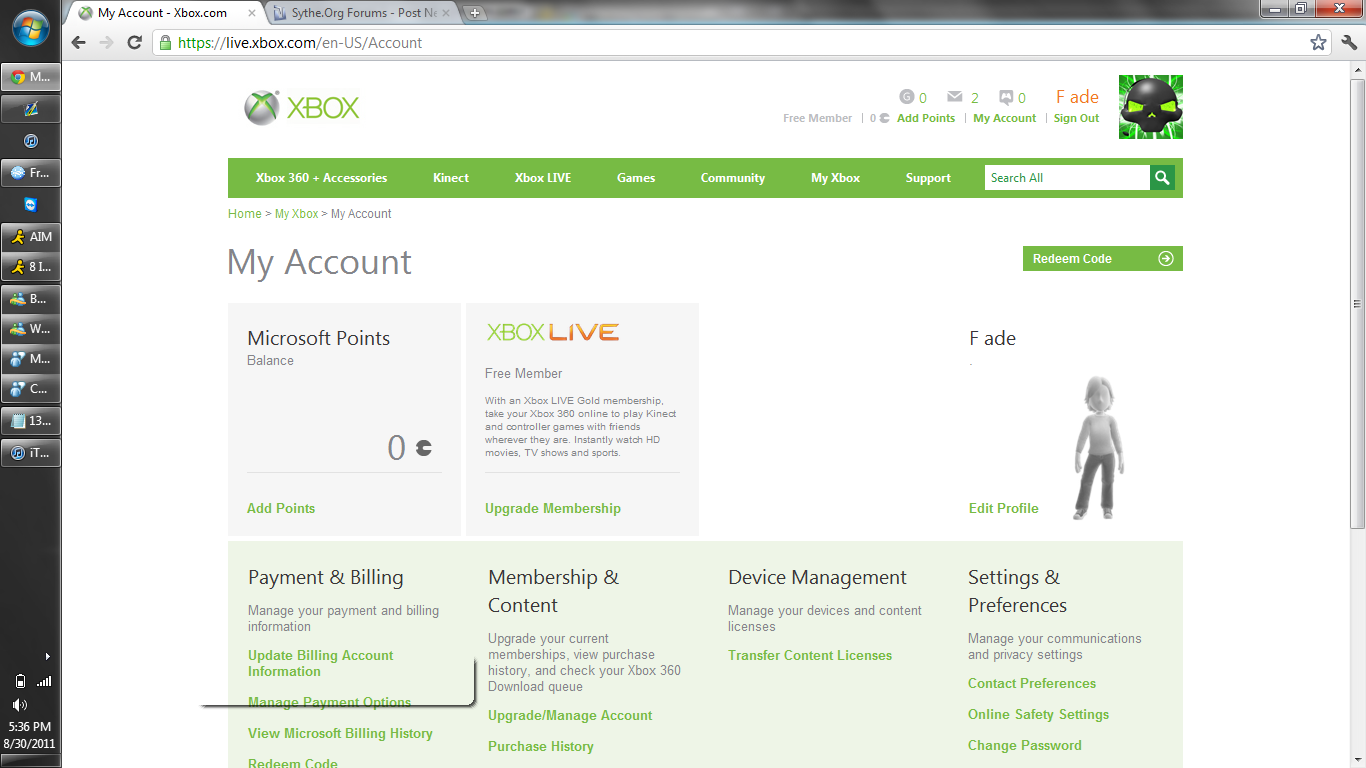Screen dimensions: 1366x768
Task: Open the taskbar button labeled "AIM"
Action: pyautogui.click(x=30, y=237)
